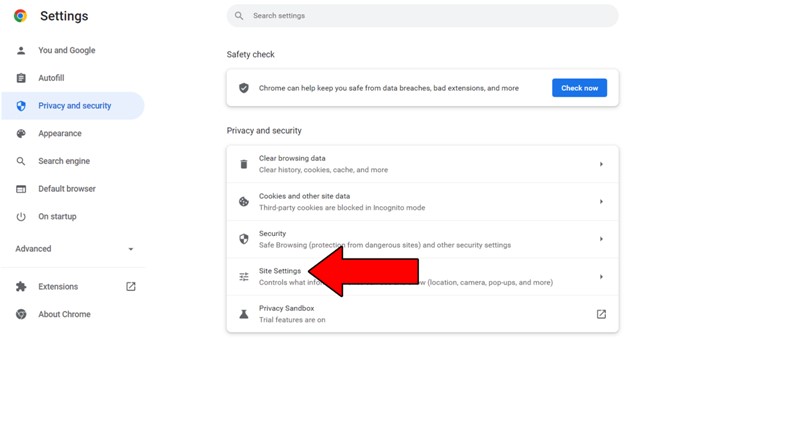Open Cookies and other site data chevron
The width and height of the screenshot is (800, 440).
[601, 202]
